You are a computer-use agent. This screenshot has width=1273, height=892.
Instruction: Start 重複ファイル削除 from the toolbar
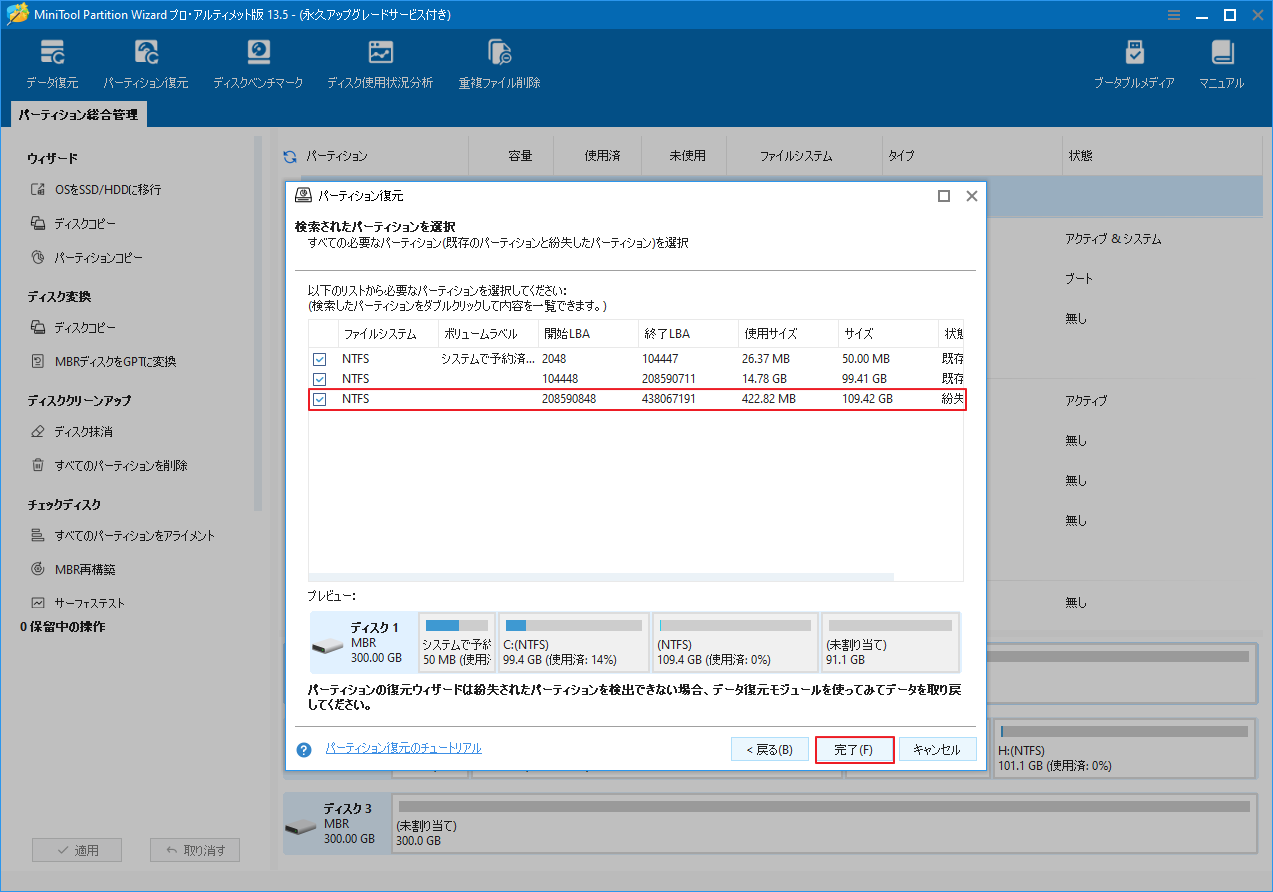point(497,62)
